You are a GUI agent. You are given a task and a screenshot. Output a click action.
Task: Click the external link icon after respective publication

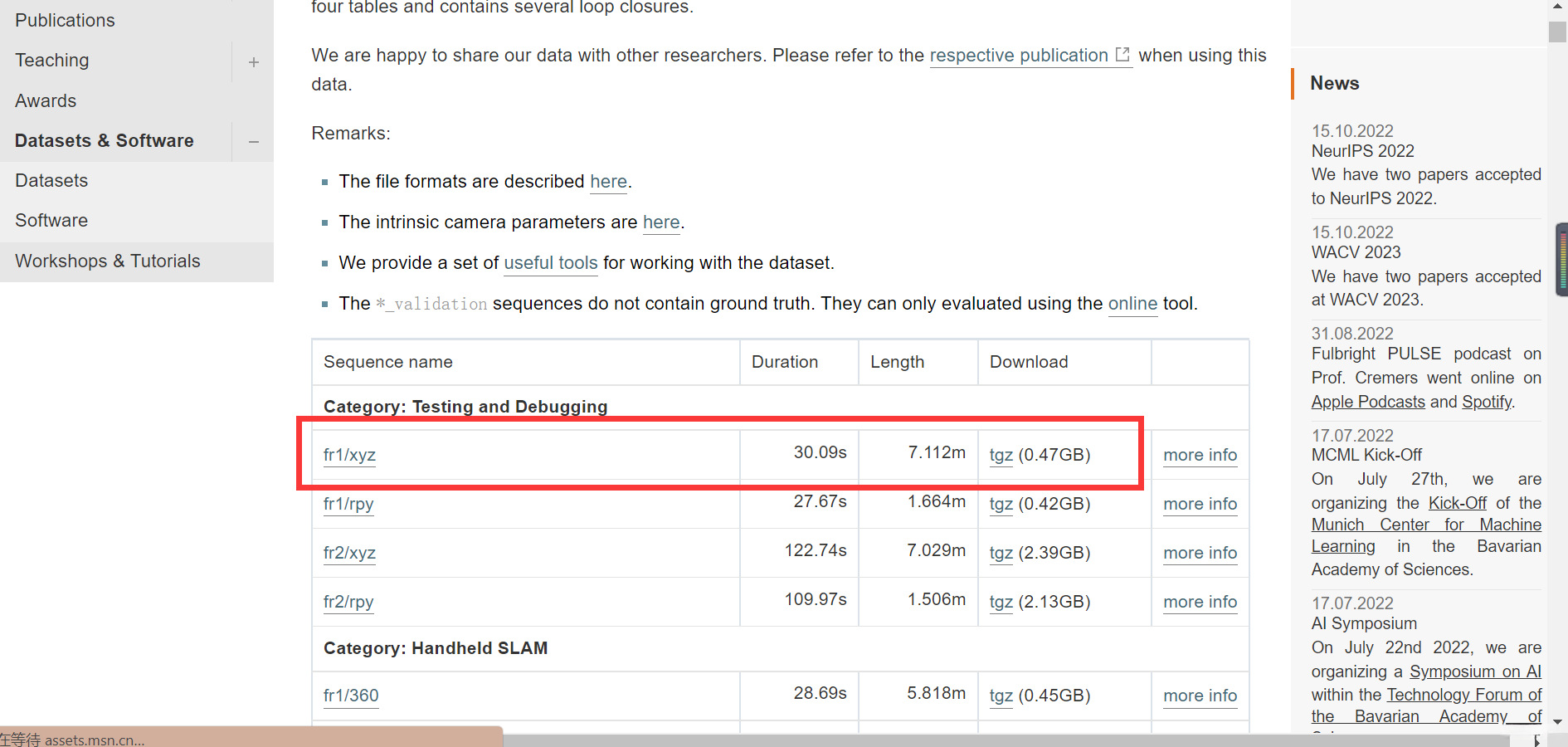pyautogui.click(x=1122, y=55)
